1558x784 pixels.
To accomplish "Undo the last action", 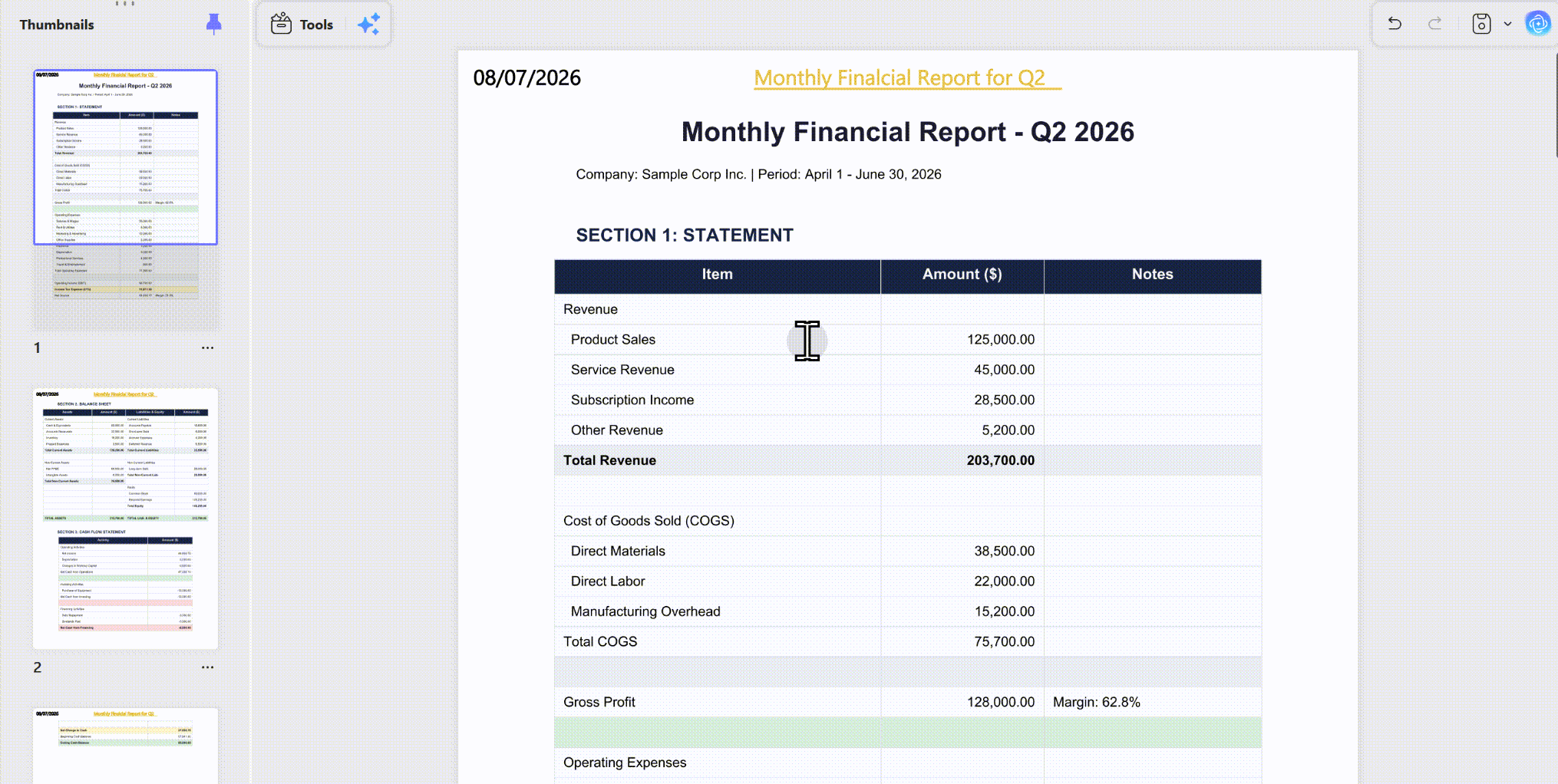I will (1395, 24).
